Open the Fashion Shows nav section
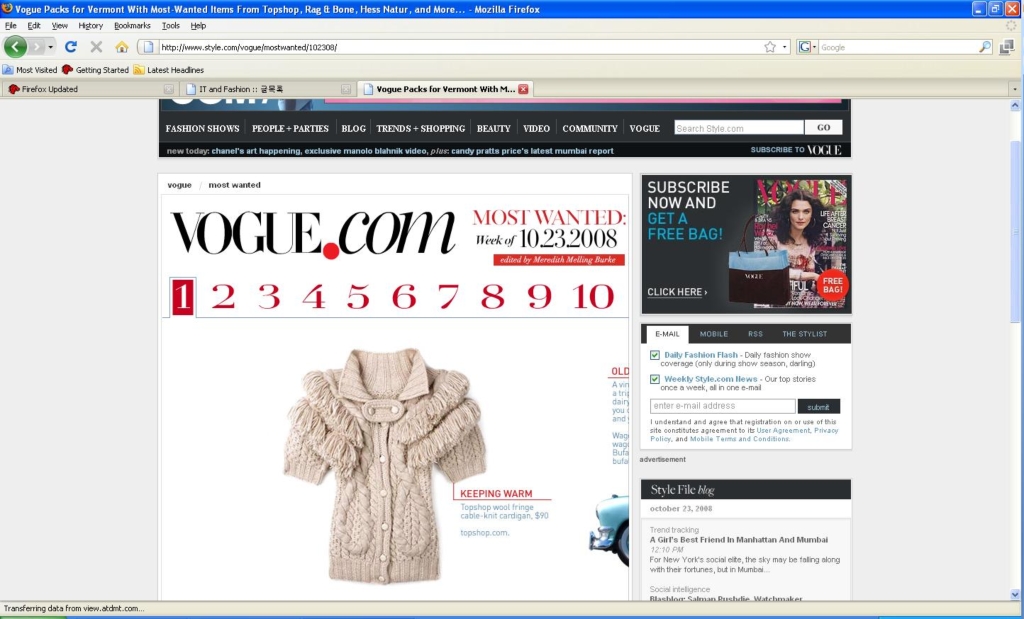The width and height of the screenshot is (1024, 619). coord(202,129)
